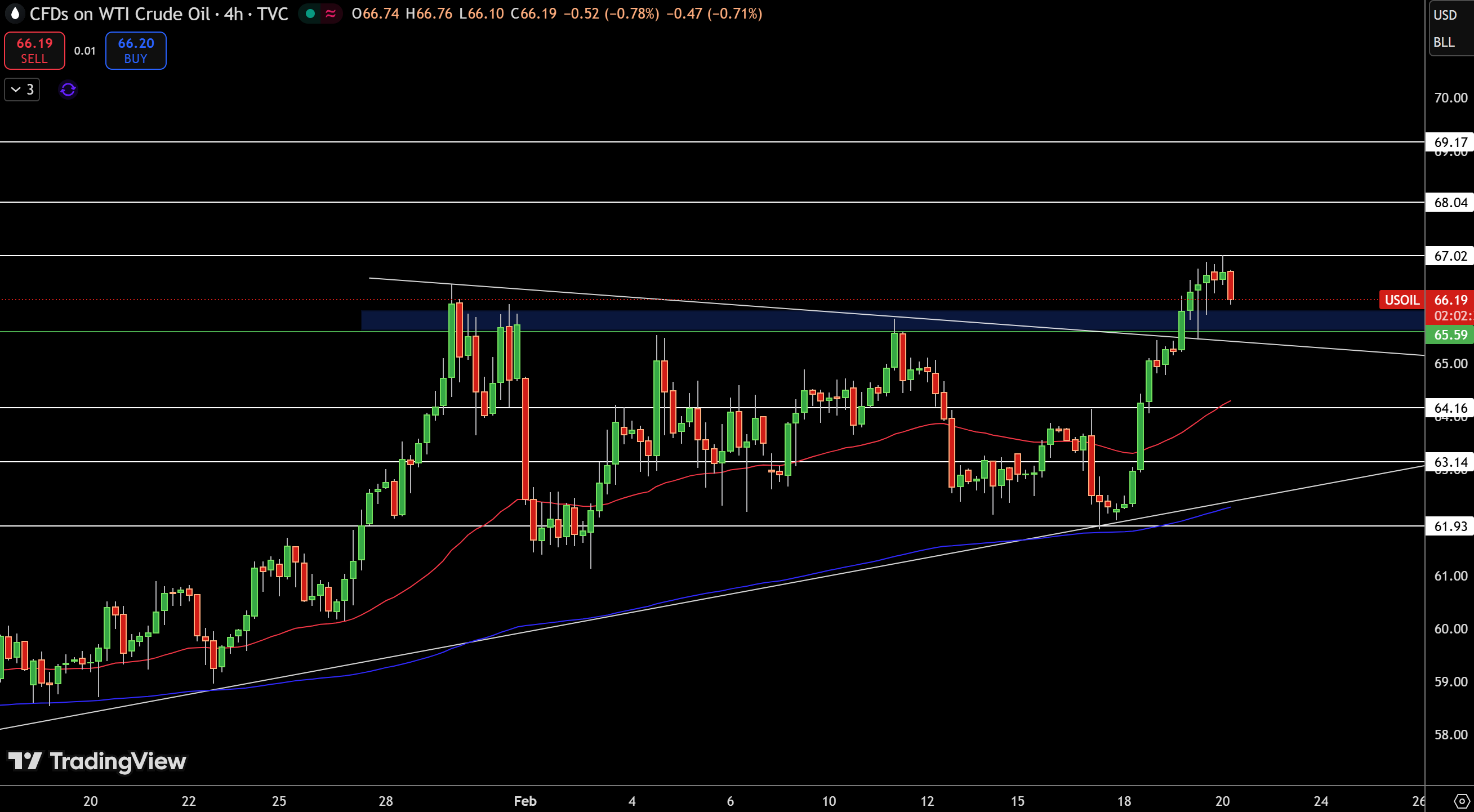Open the USD BLL currency unit selector
The height and width of the screenshot is (812, 1474).
tap(1451, 28)
